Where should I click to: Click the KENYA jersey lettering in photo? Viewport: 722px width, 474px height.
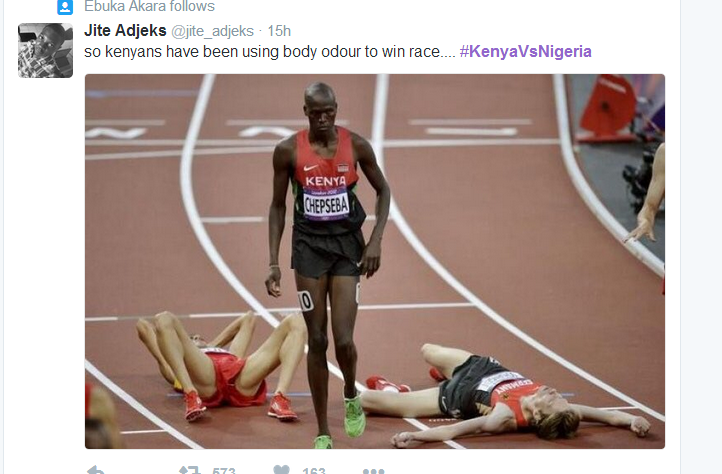326,181
